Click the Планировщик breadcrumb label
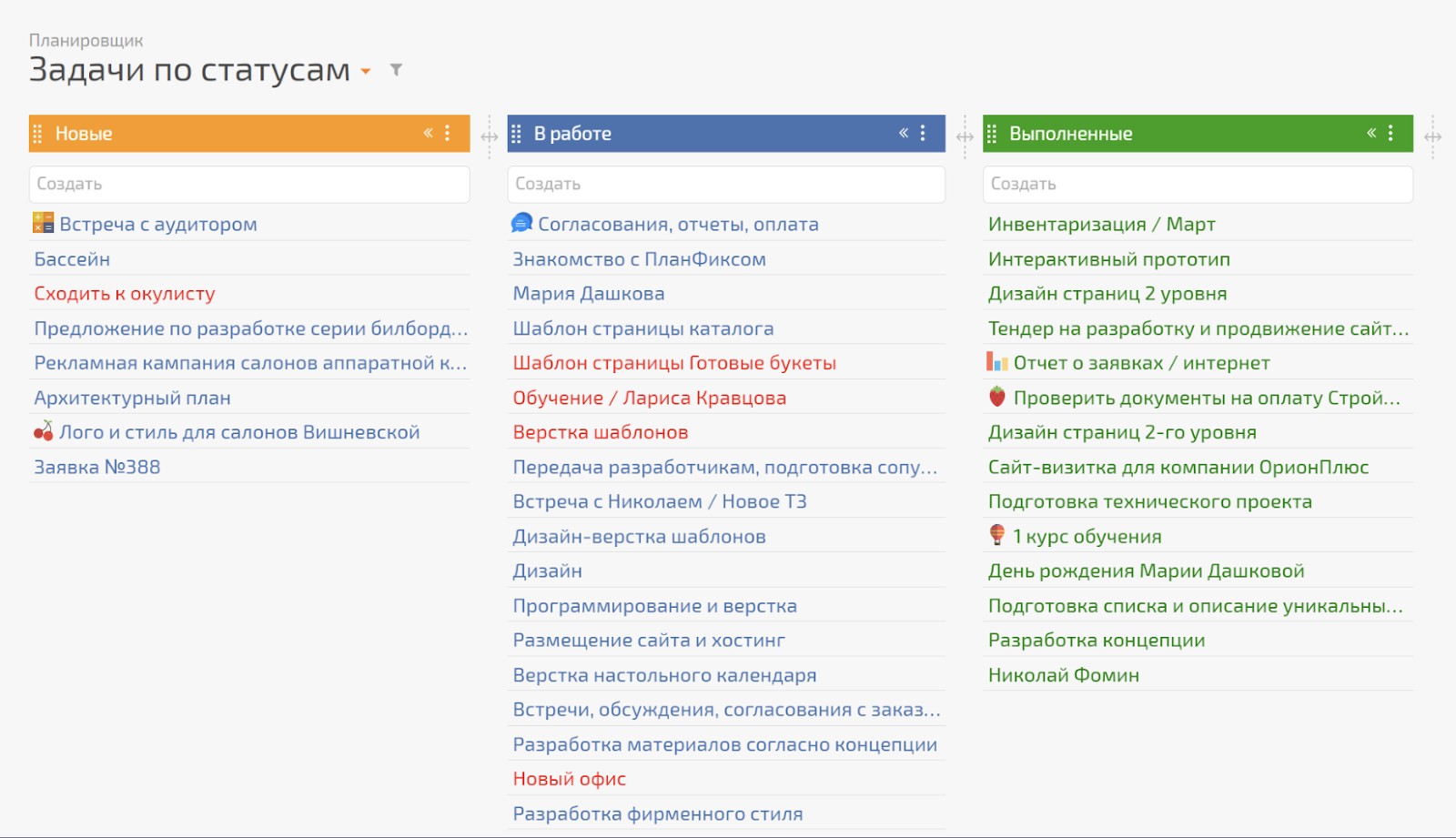 [x=86, y=40]
